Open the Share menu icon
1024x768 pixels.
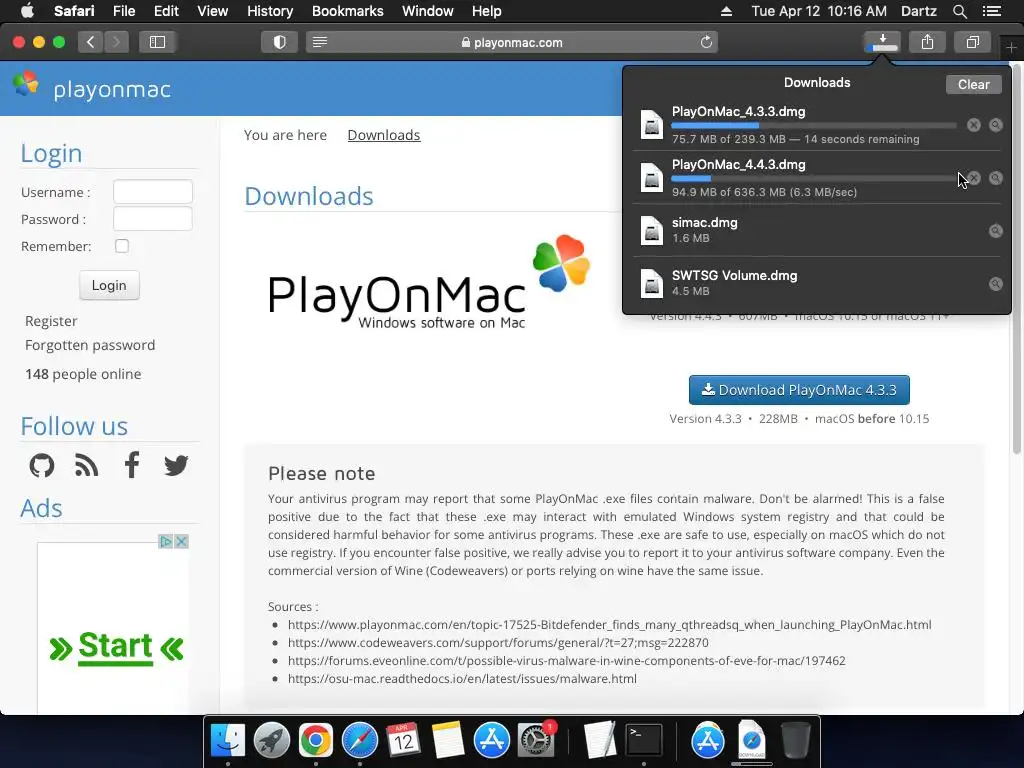(927, 42)
